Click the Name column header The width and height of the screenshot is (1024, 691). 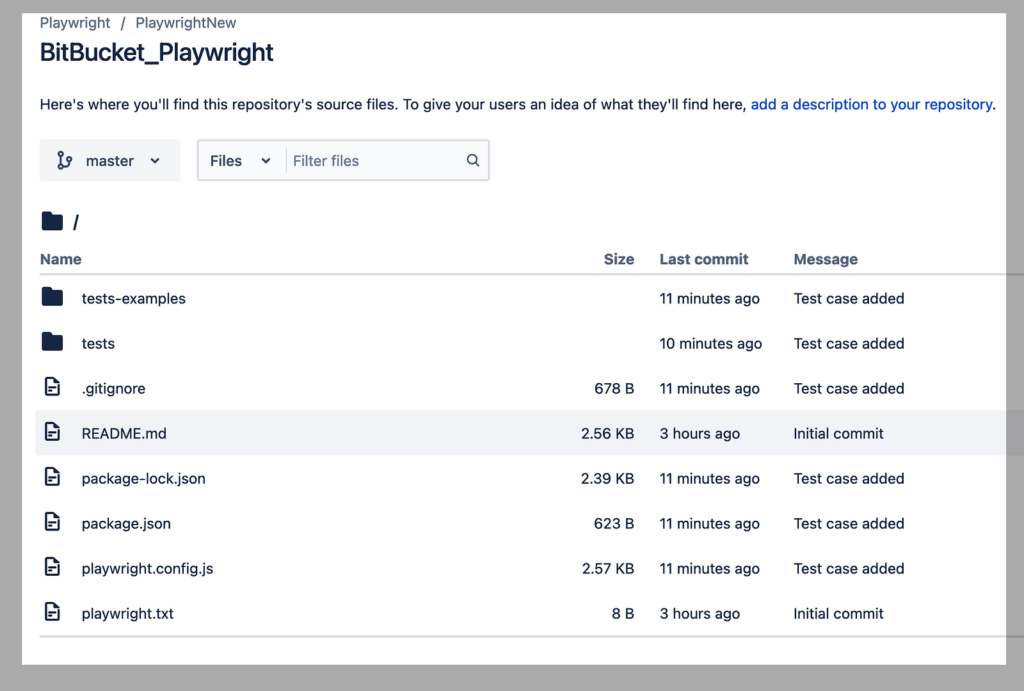[x=61, y=259]
